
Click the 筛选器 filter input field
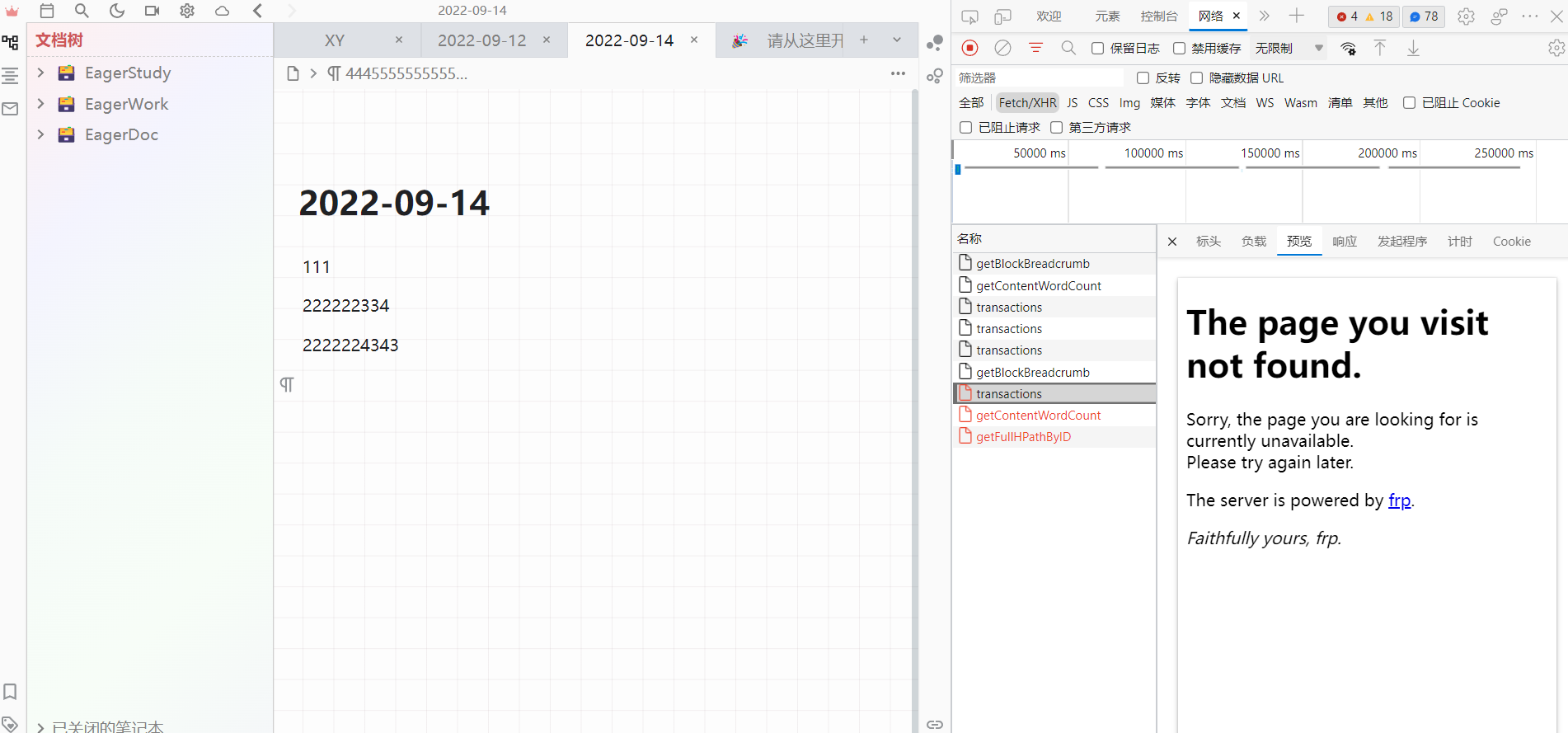[x=1039, y=78]
